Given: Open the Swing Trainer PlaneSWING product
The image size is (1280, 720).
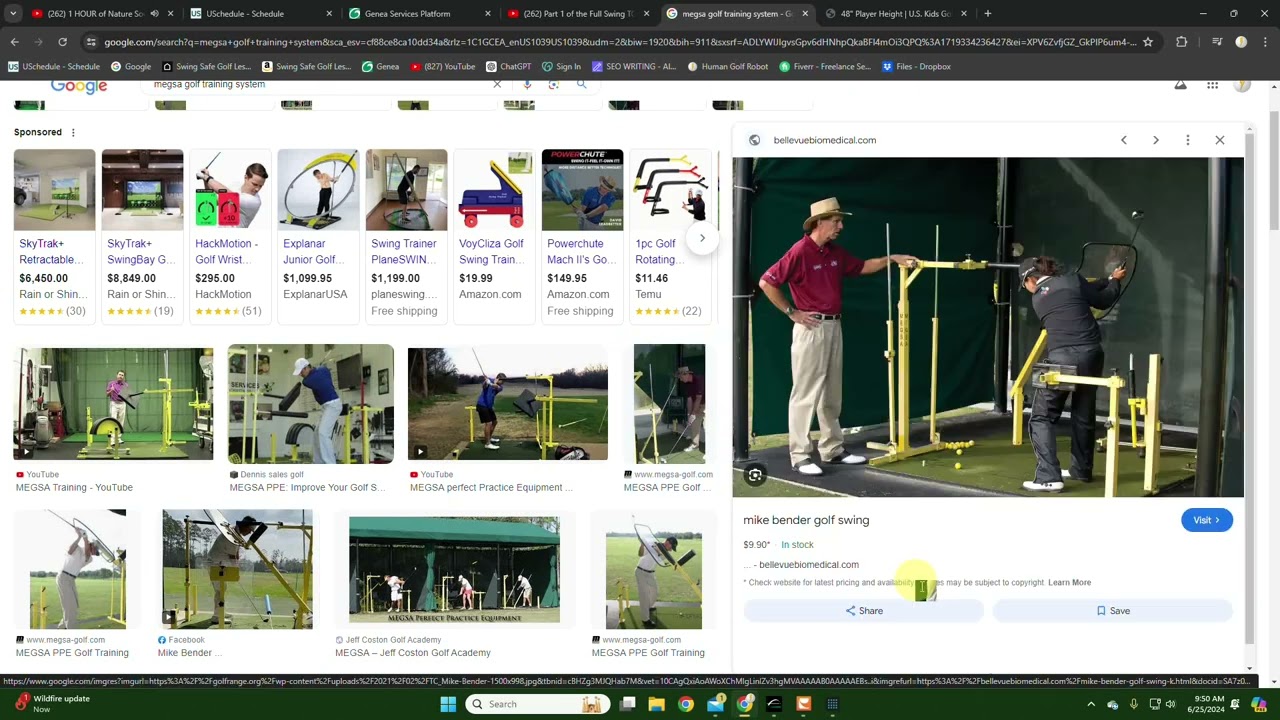Looking at the screenshot, I should point(406,236).
